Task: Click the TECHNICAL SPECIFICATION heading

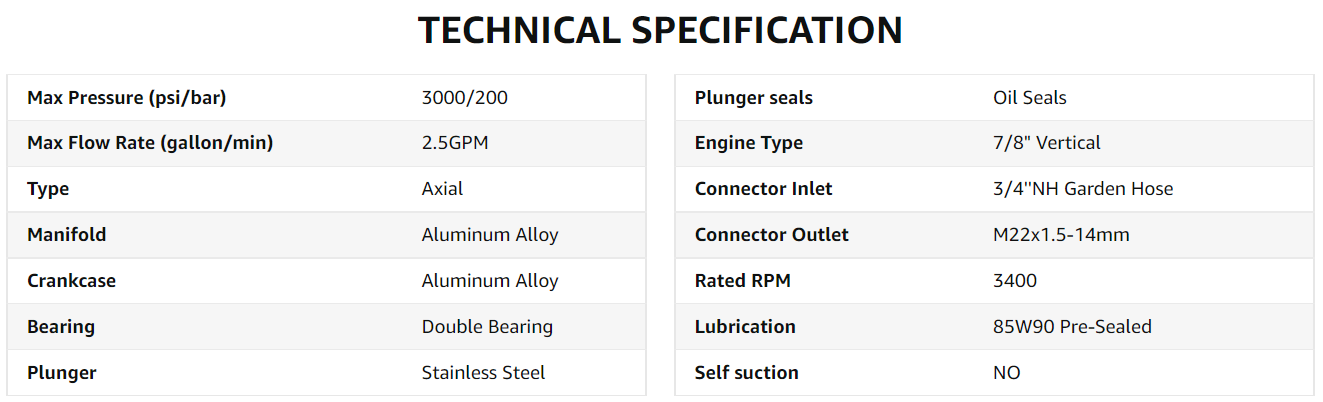Action: (660, 31)
